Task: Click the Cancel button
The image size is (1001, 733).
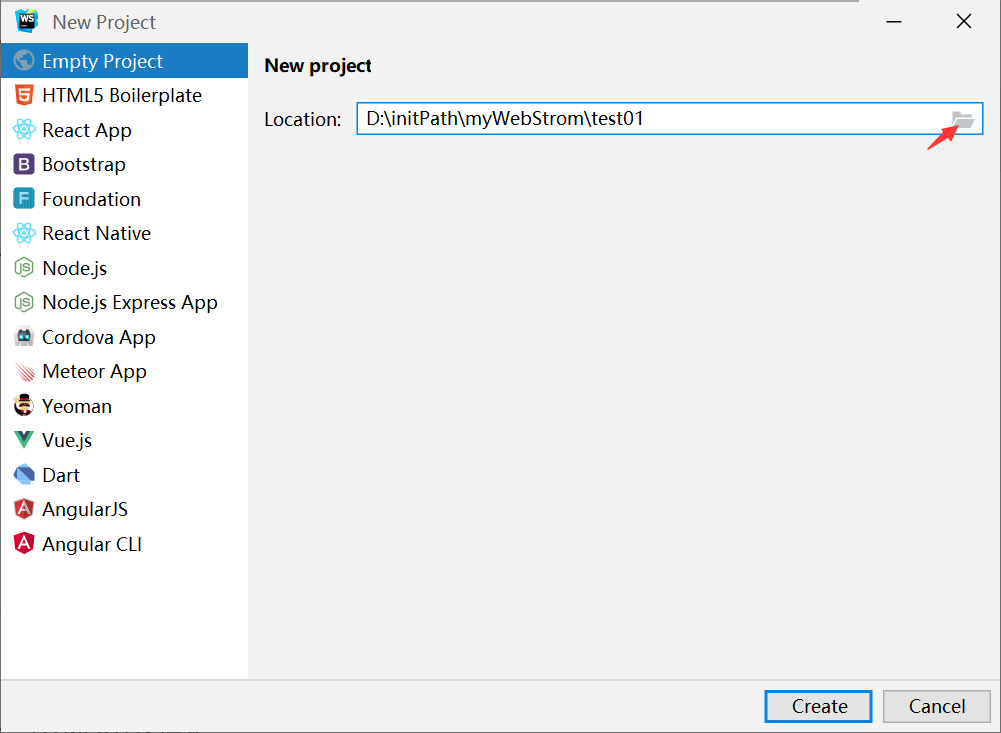Action: click(936, 706)
